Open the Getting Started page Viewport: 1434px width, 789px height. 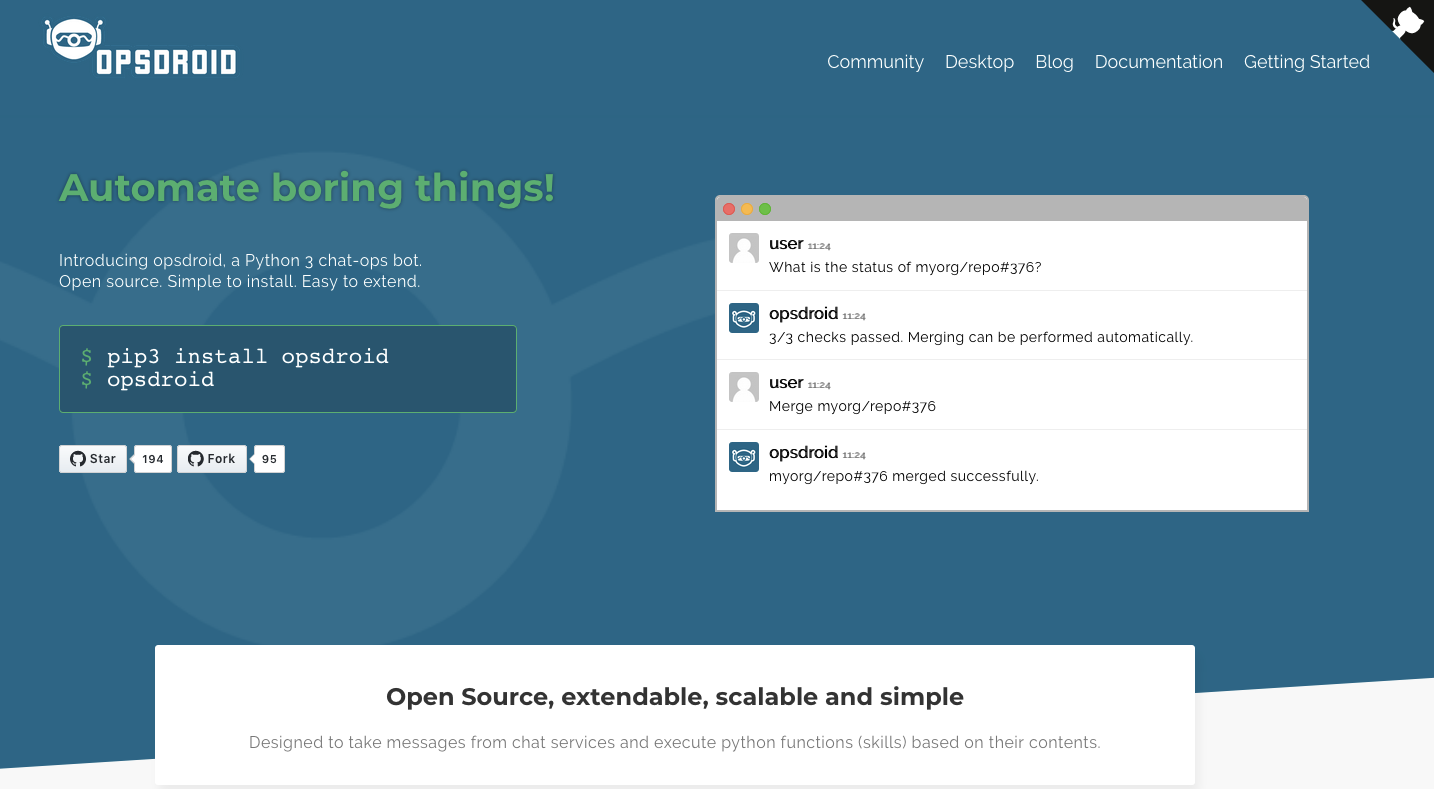1306,62
